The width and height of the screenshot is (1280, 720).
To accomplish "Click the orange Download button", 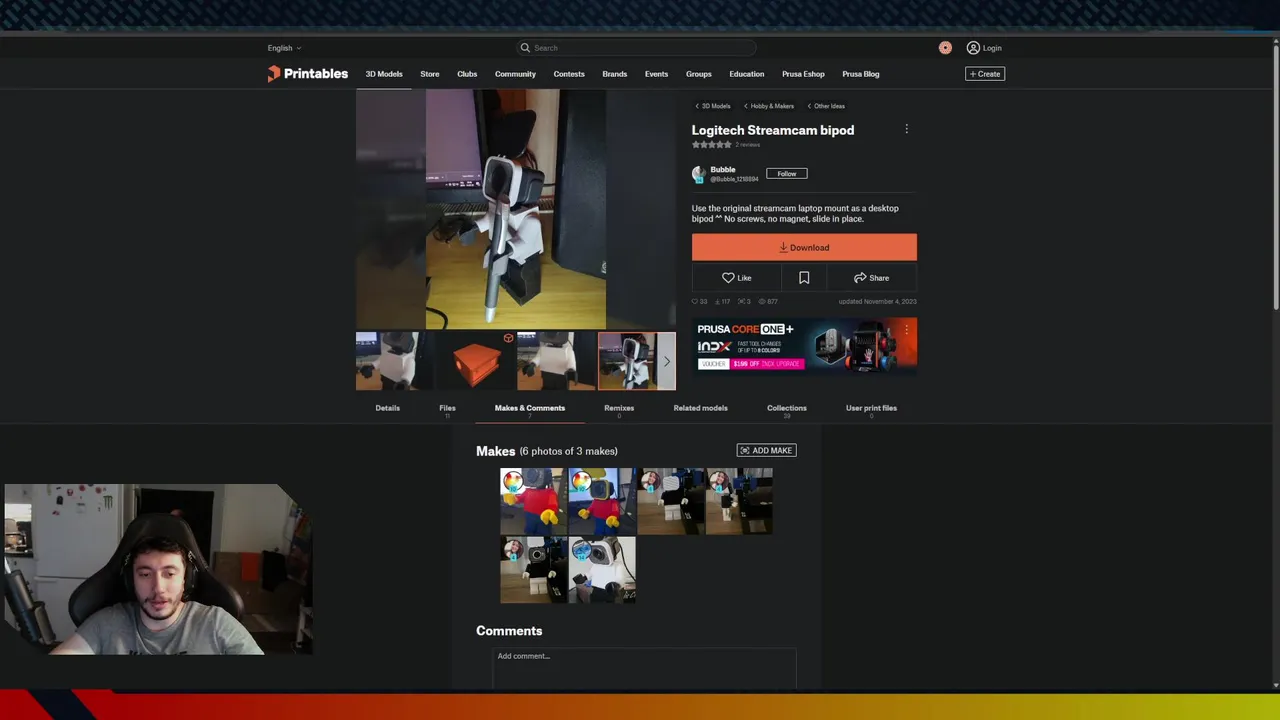I will (x=804, y=247).
